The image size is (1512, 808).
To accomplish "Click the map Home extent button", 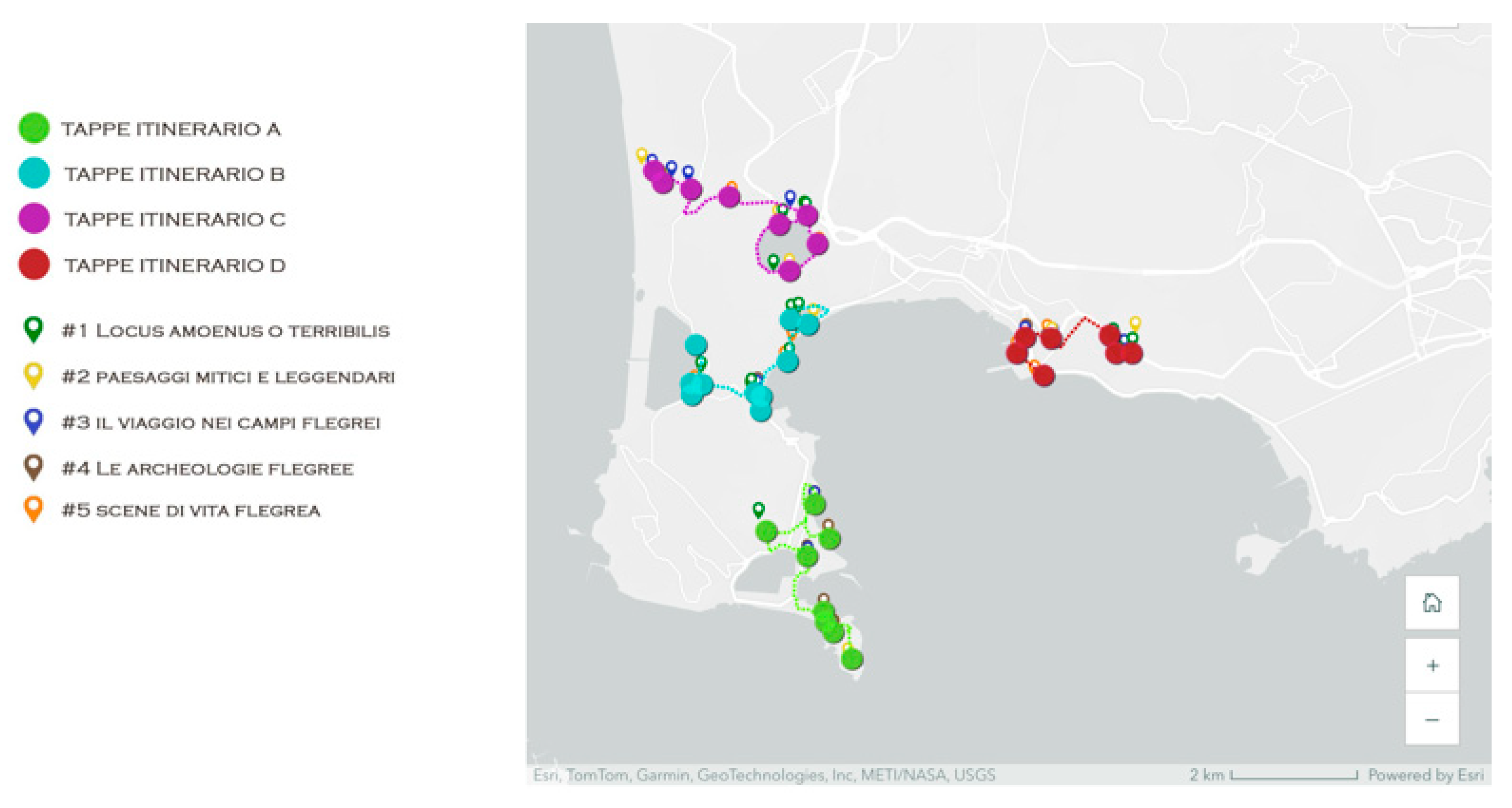I will click(x=1432, y=602).
